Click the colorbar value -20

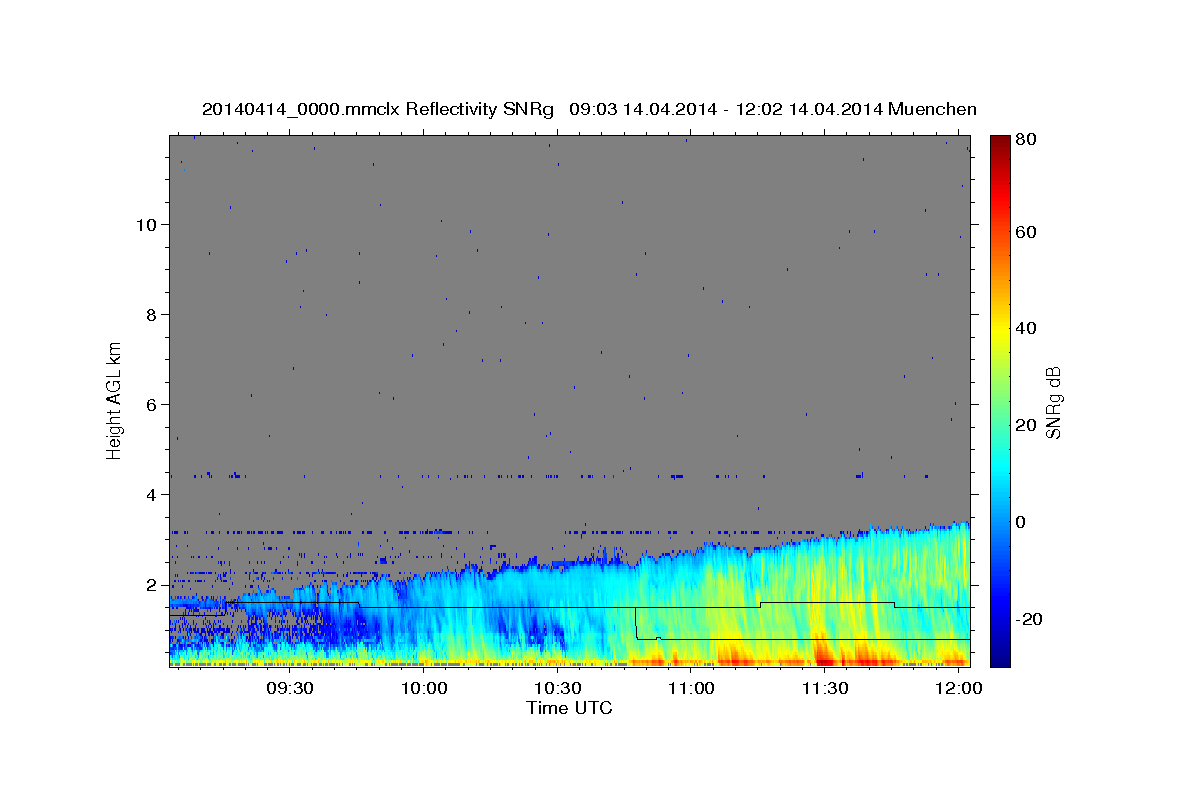pos(1028,619)
